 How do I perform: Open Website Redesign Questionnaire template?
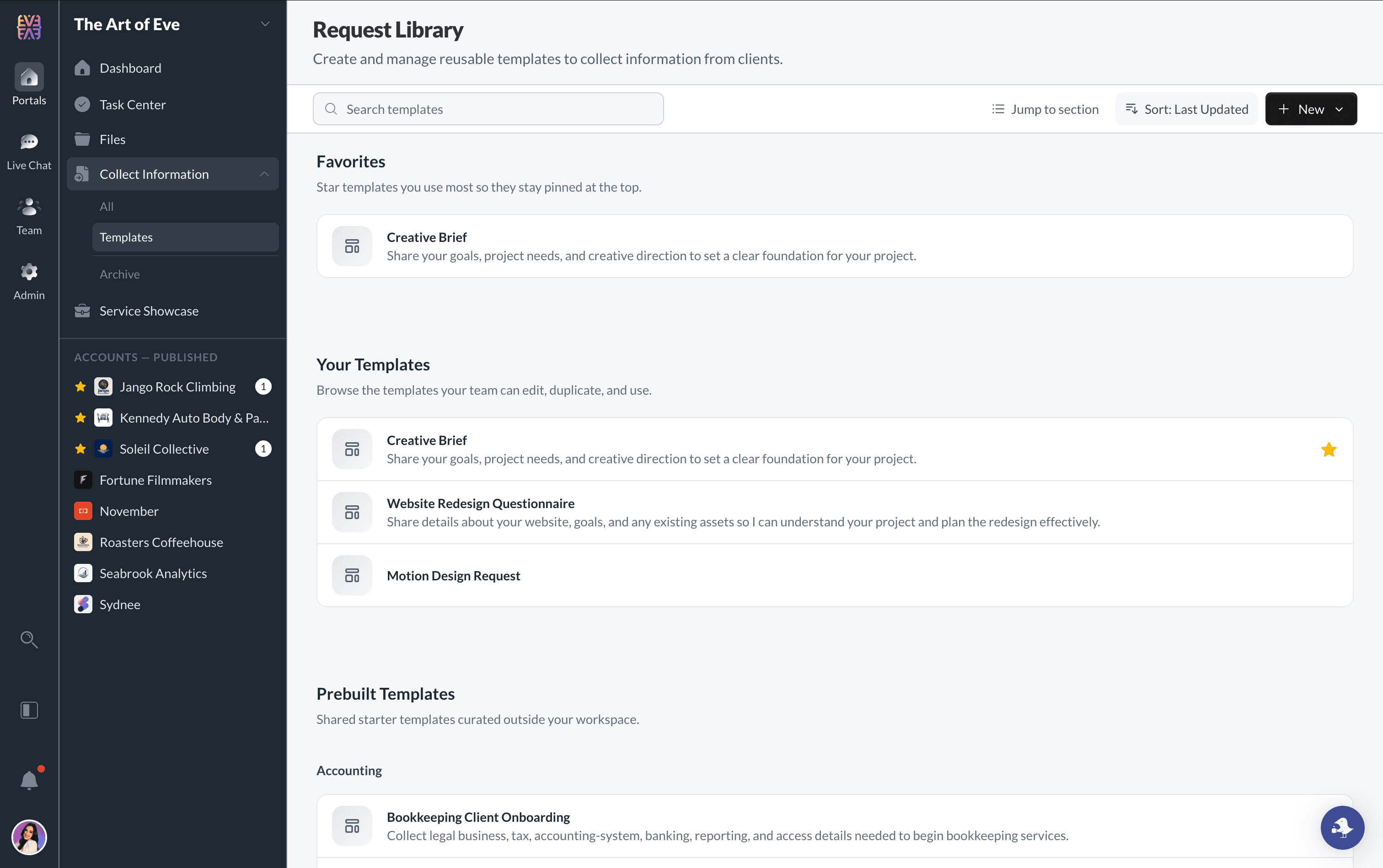click(835, 512)
